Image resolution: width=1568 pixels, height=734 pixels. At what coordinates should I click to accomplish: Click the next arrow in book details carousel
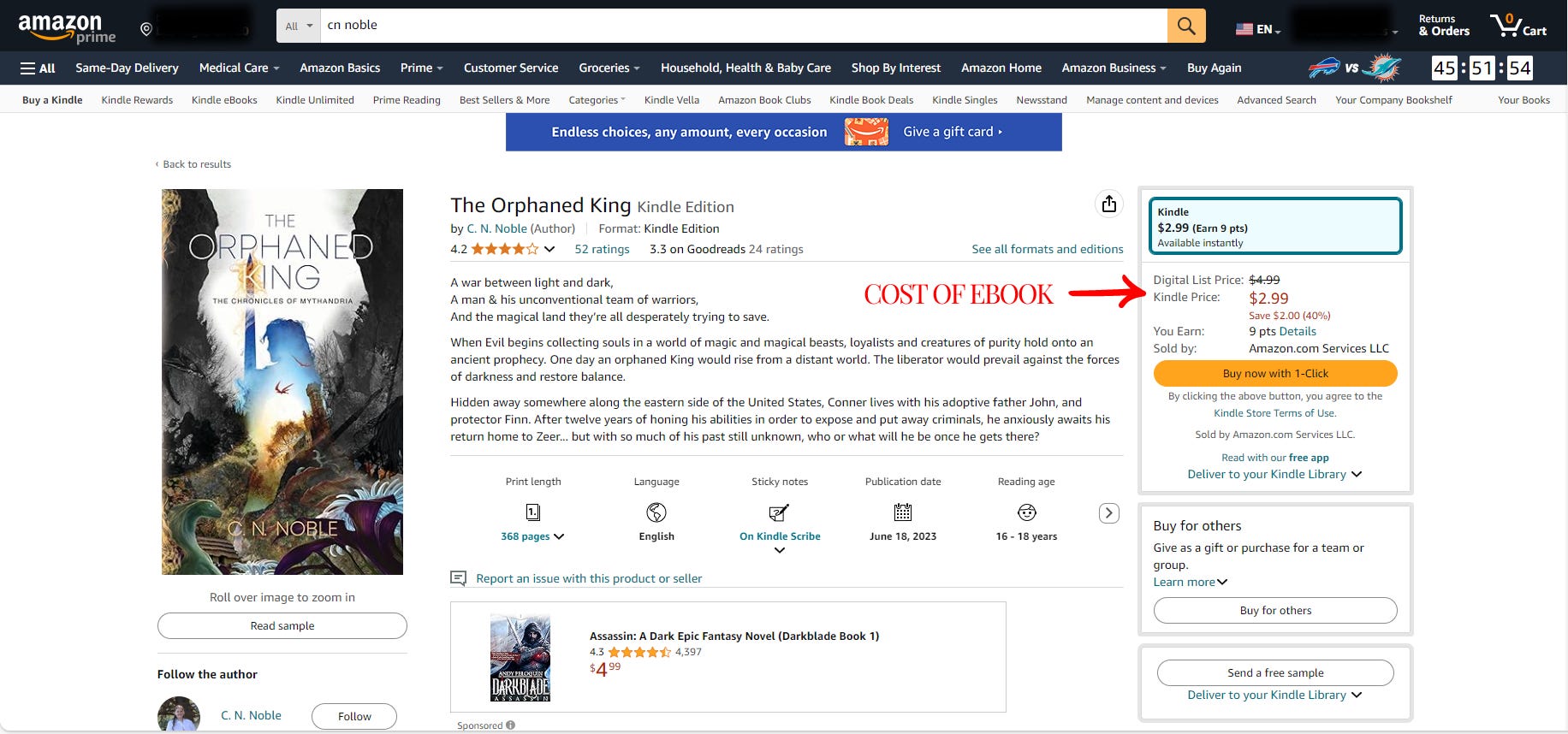pos(1109,513)
